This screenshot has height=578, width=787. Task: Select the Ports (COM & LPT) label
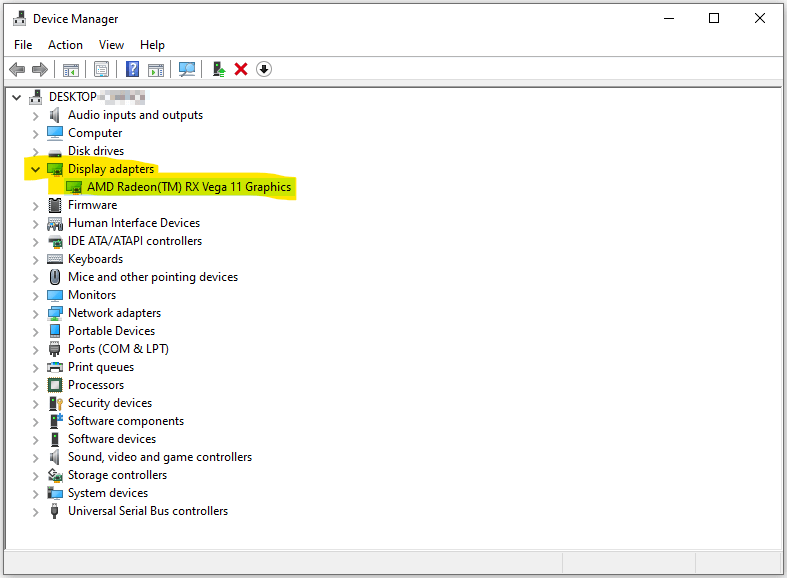pos(118,349)
